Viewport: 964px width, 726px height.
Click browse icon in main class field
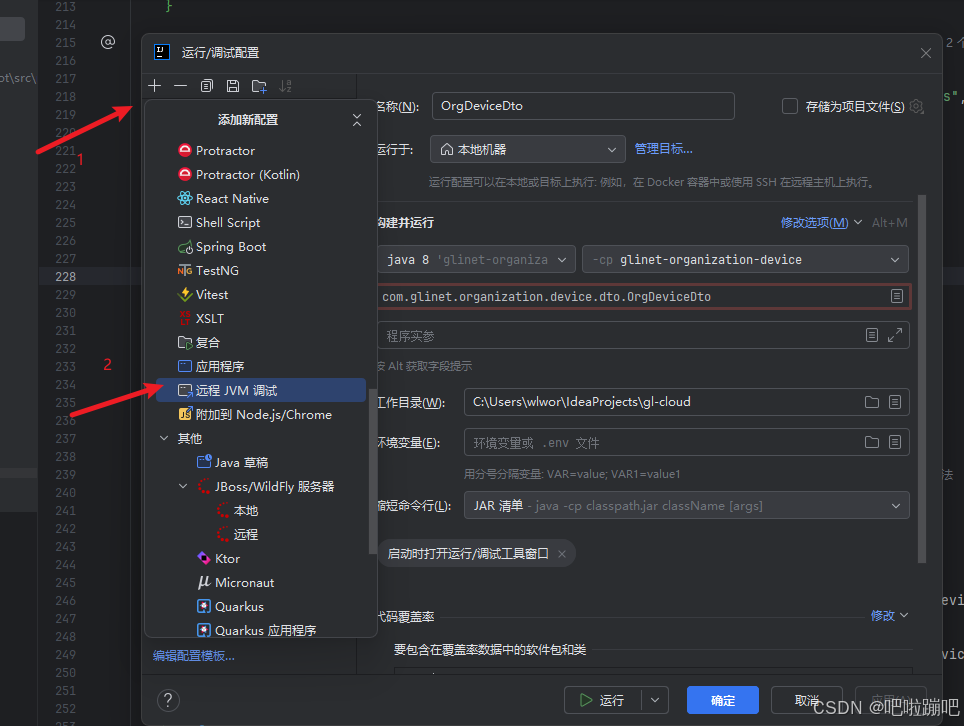click(897, 296)
